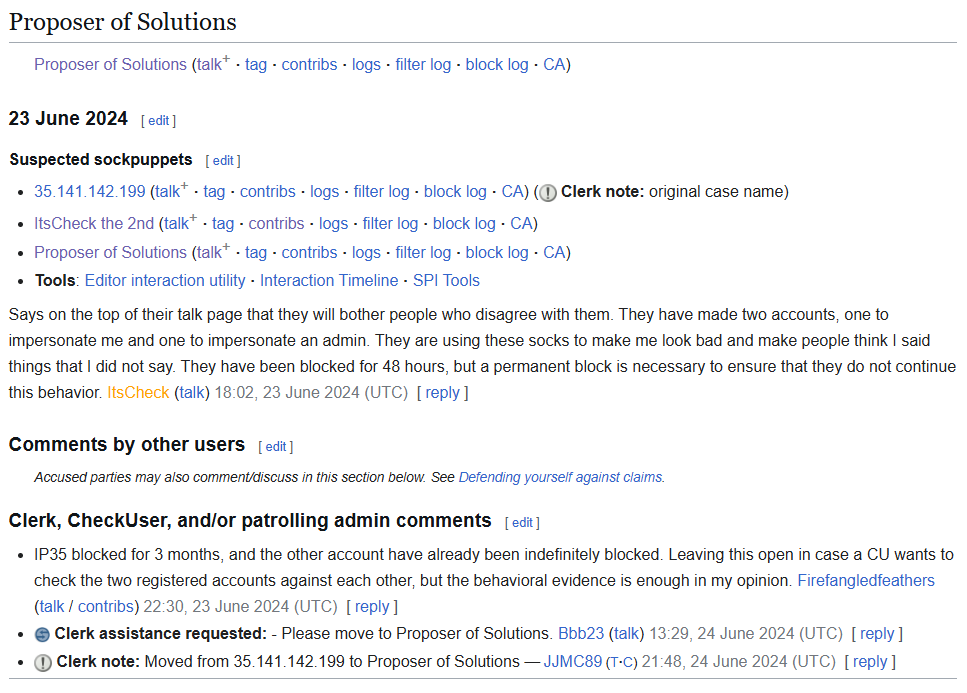Open the 35.141.142.199 user page link
967x693 pixels.
(x=90, y=191)
